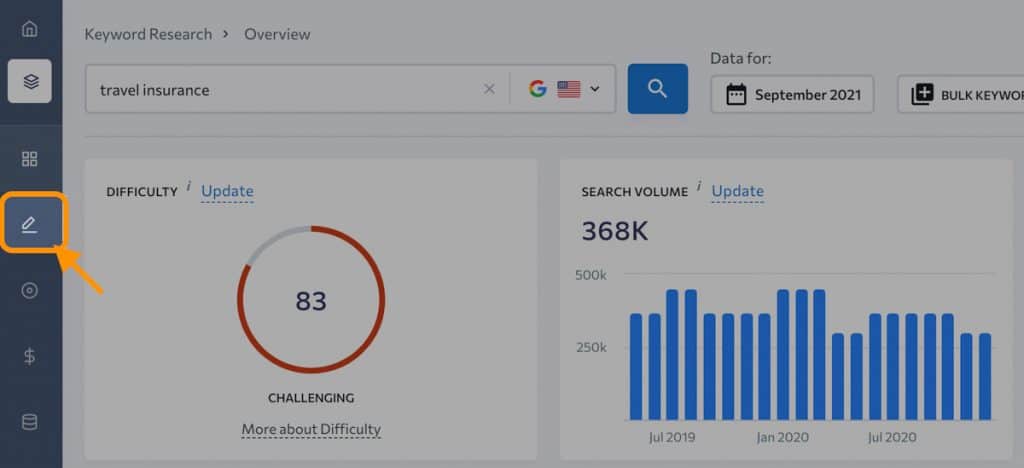Expand the Google US search engine dropdown
The image size is (1024, 468).
pos(565,89)
